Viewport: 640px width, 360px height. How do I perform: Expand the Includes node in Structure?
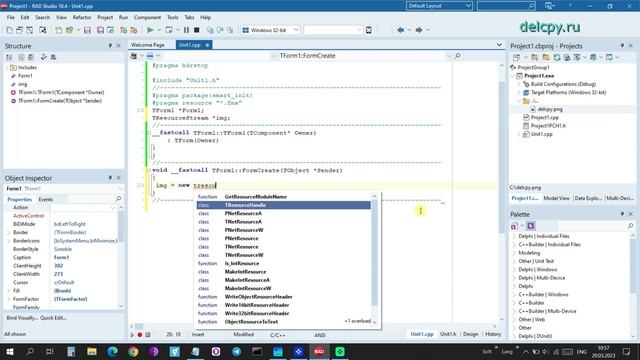pos(7,67)
